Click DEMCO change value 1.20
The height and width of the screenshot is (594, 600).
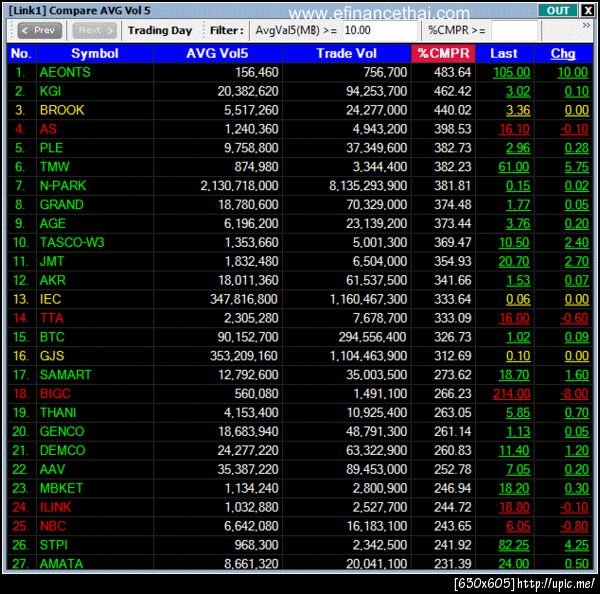(577, 450)
